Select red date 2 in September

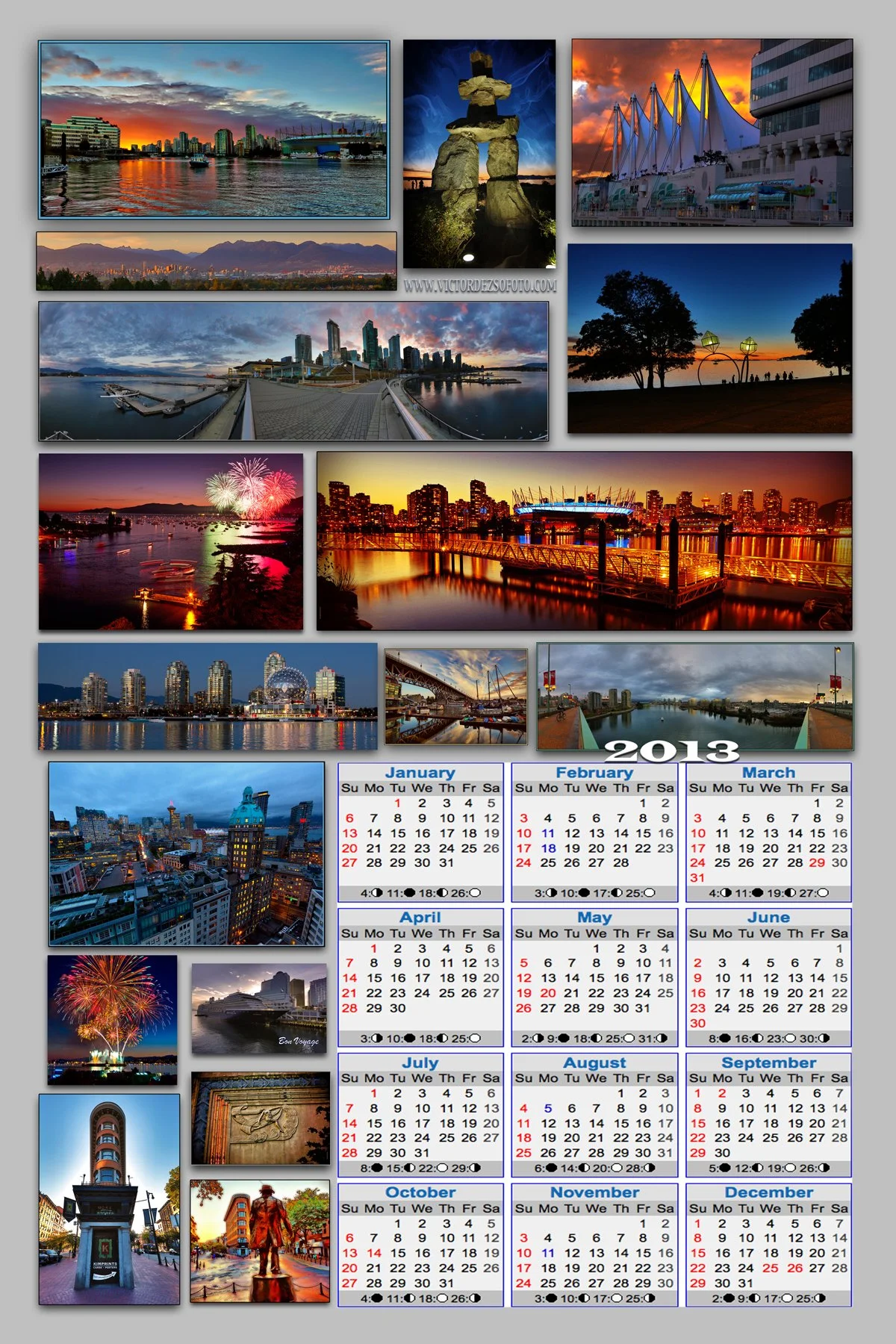tap(722, 1093)
